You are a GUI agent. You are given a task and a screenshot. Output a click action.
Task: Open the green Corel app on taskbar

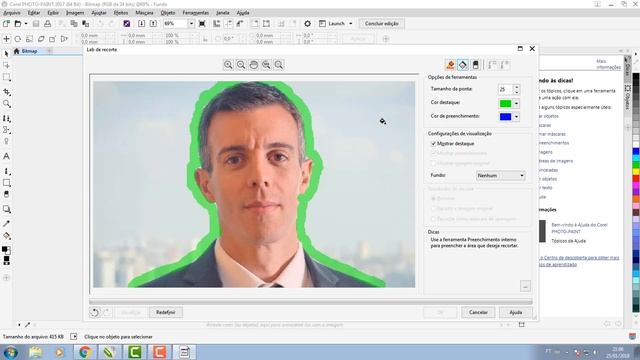pyautogui.click(x=135, y=352)
